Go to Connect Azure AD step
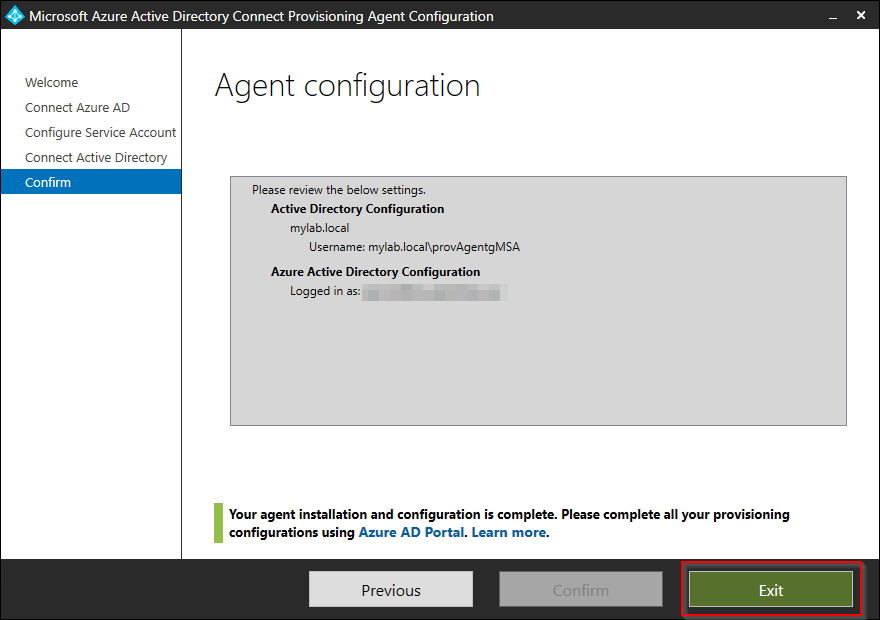 pos(77,108)
